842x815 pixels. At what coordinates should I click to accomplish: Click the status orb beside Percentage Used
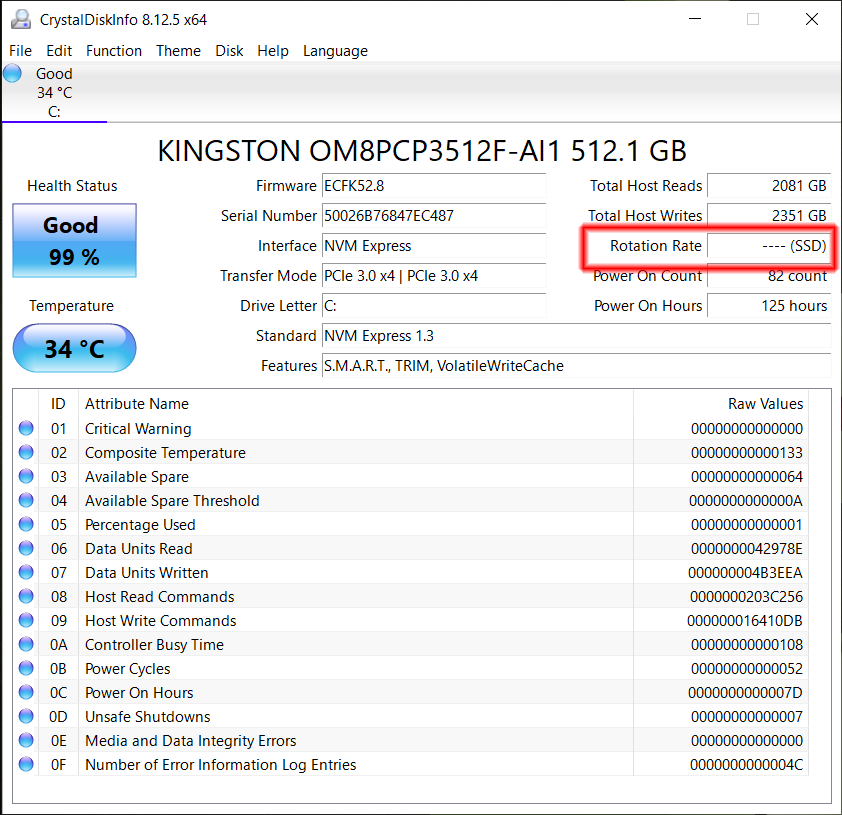(x=26, y=525)
